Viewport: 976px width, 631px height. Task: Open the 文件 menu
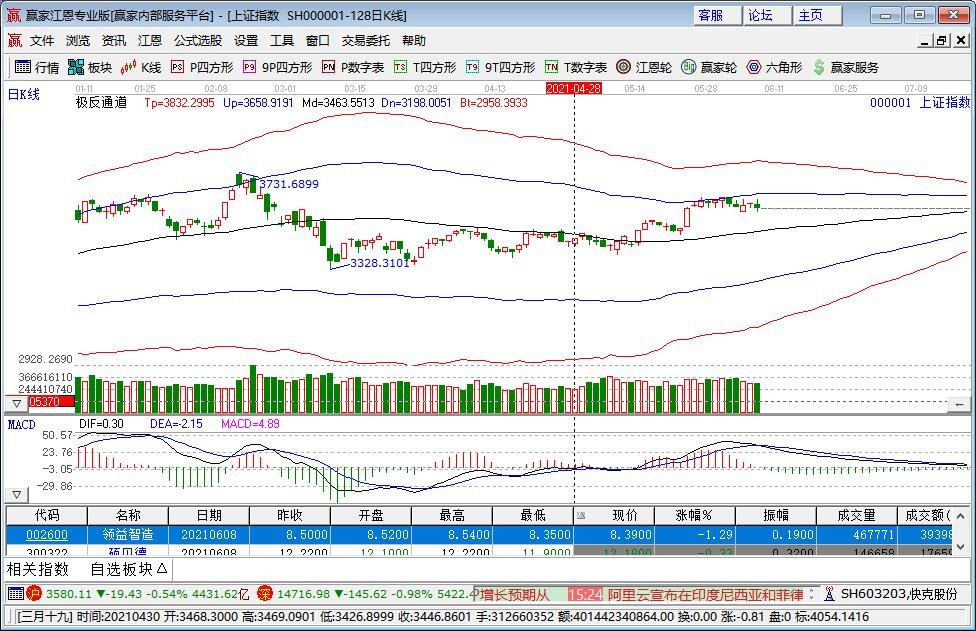[x=42, y=40]
